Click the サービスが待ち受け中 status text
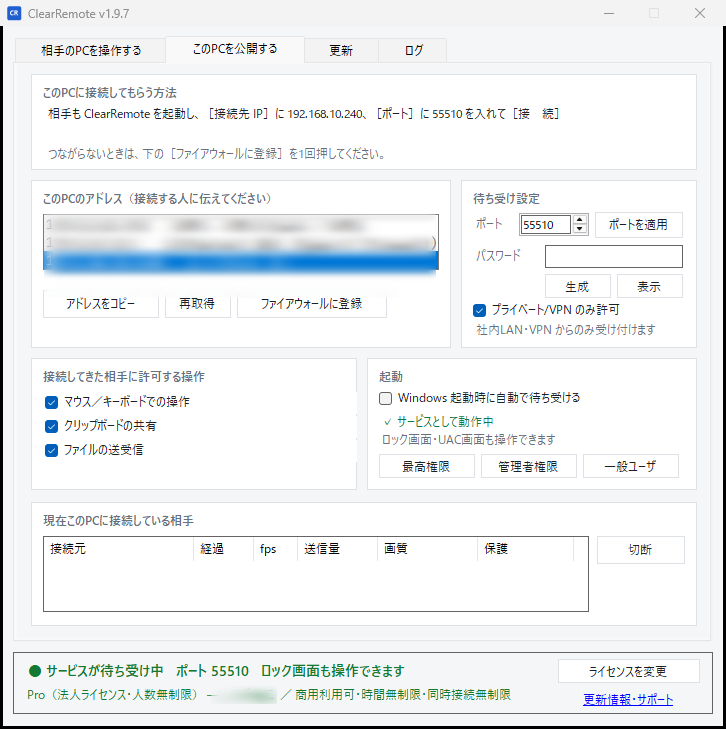 pyautogui.click(x=105, y=671)
